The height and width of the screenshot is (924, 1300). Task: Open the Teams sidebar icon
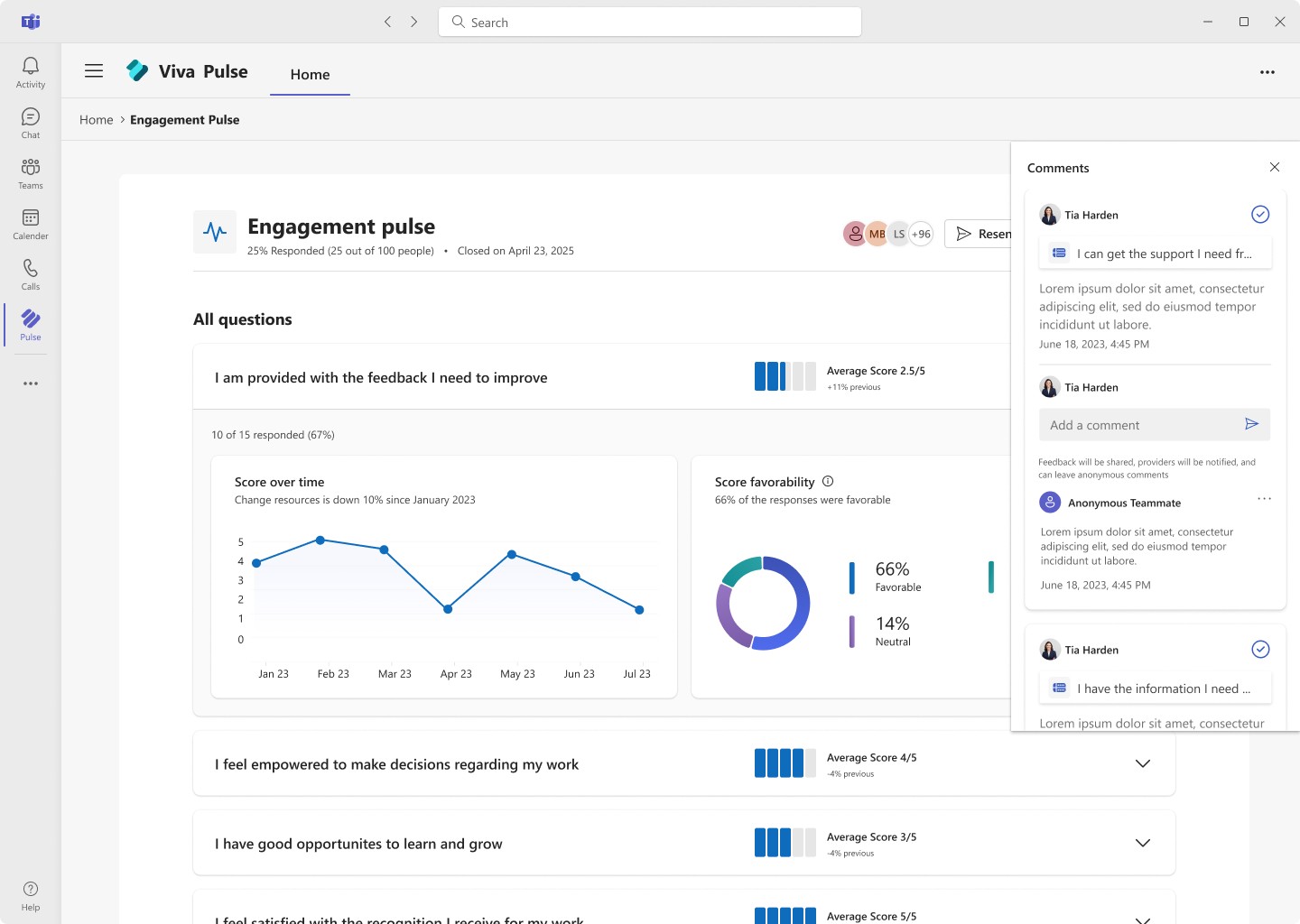click(31, 174)
